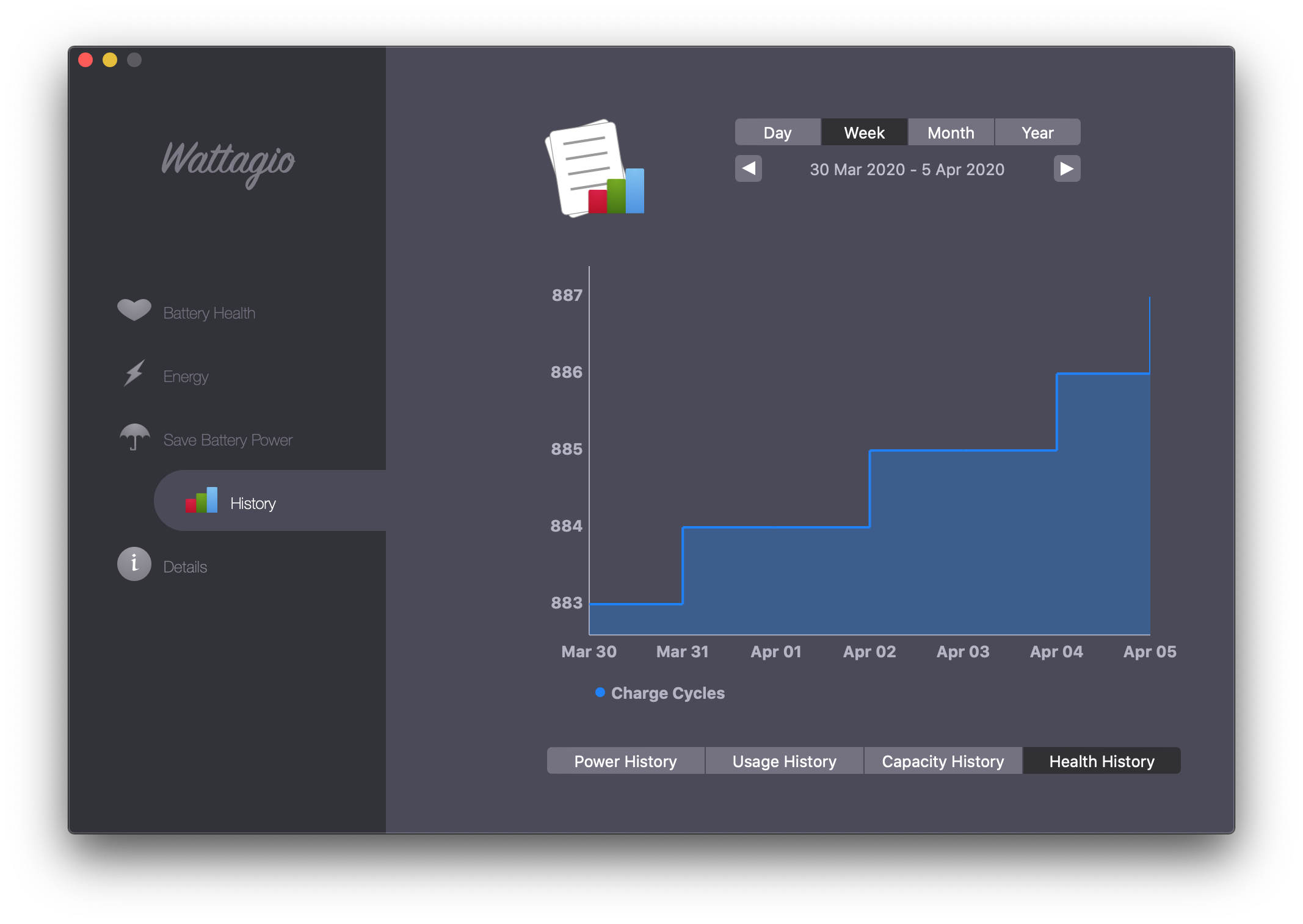The image size is (1303, 924).
Task: Switch time range to Year
Action: 1037,132
